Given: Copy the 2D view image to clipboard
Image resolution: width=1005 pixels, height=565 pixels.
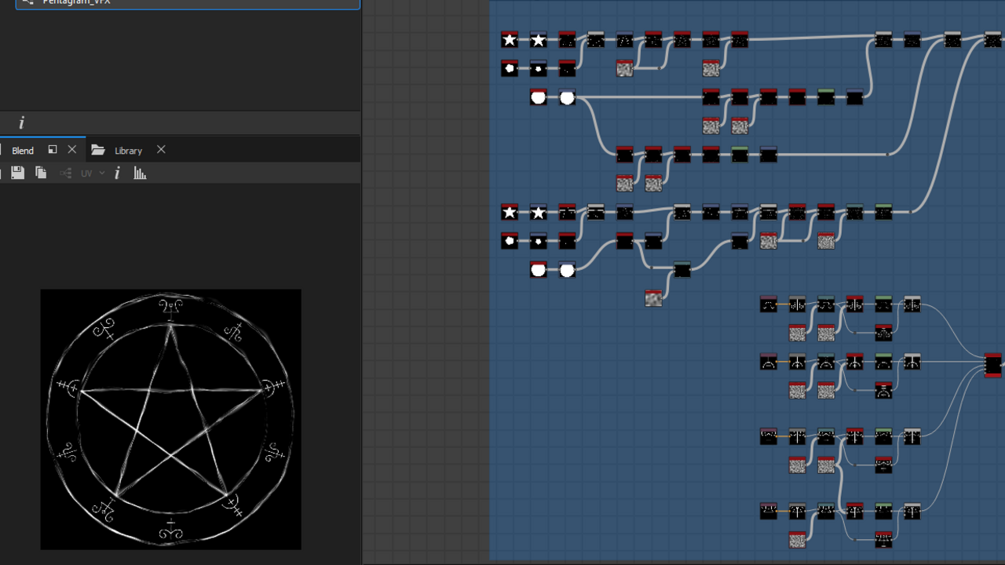Looking at the screenshot, I should pos(40,173).
